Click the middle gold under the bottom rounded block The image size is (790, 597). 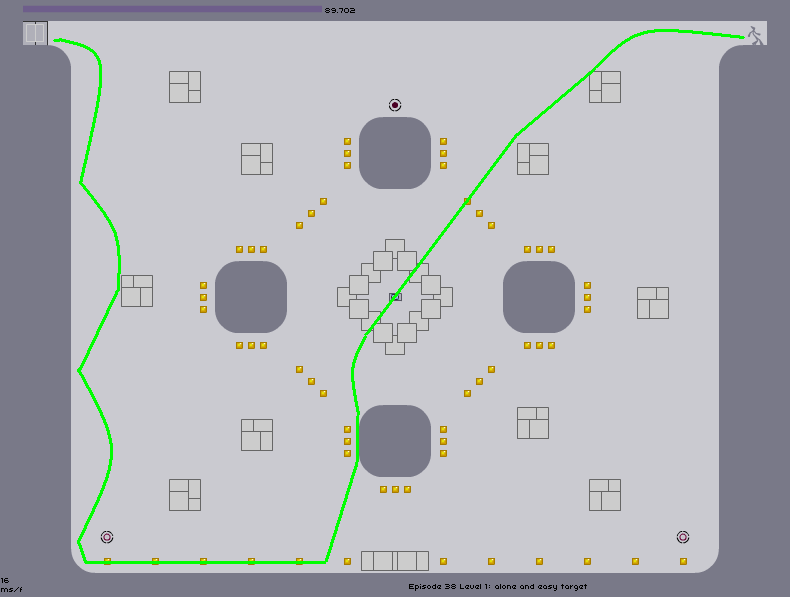coord(396,489)
